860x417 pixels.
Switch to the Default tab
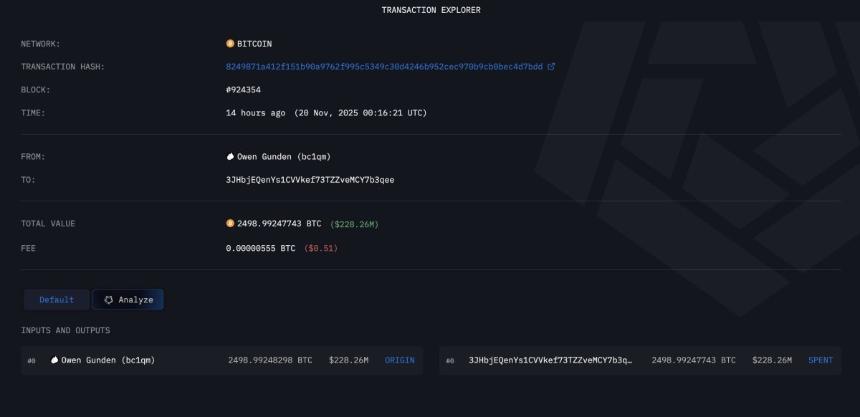56,300
